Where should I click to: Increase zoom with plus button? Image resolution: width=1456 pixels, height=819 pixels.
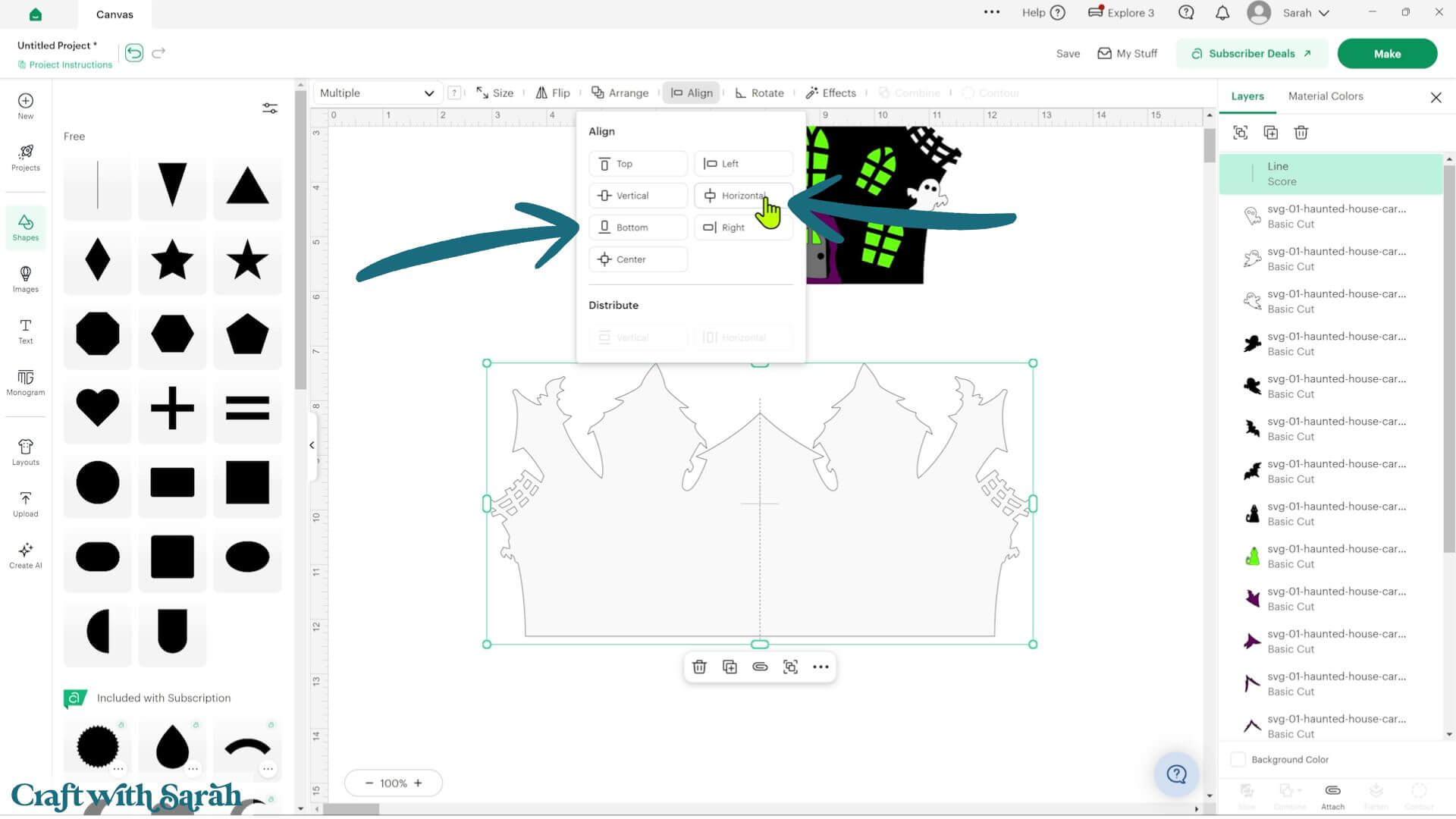418,783
